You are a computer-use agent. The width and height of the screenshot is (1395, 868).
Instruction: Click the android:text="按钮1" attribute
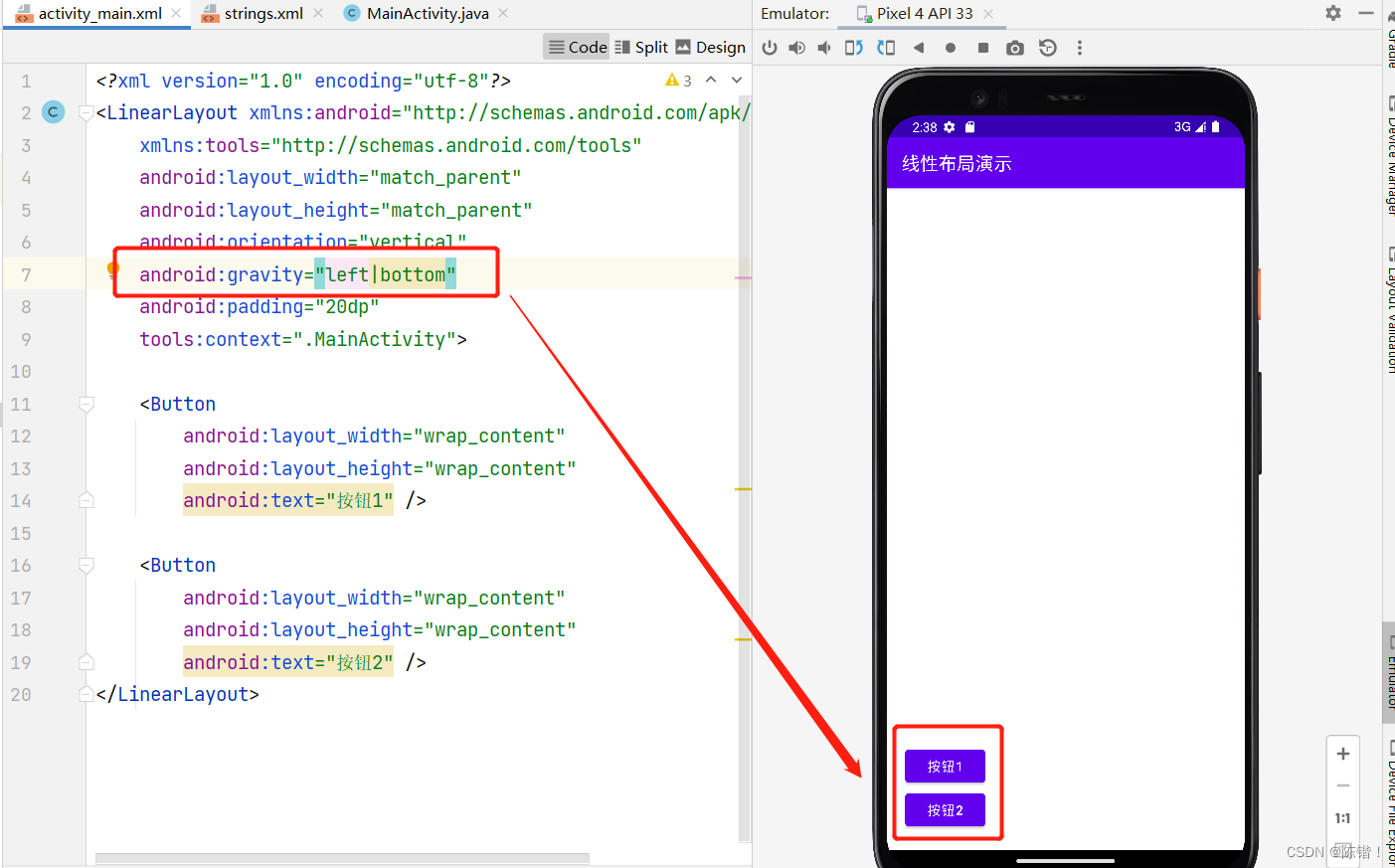click(288, 500)
